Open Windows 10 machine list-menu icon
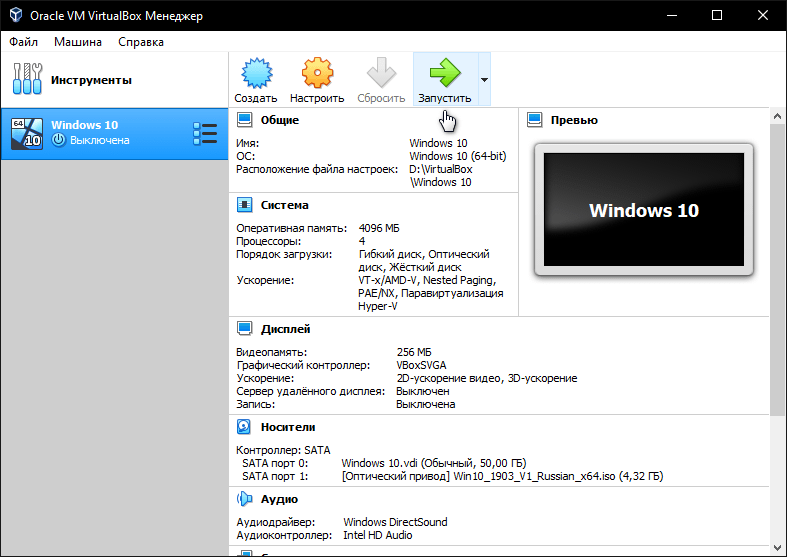This screenshot has width=787, height=557. pos(205,134)
